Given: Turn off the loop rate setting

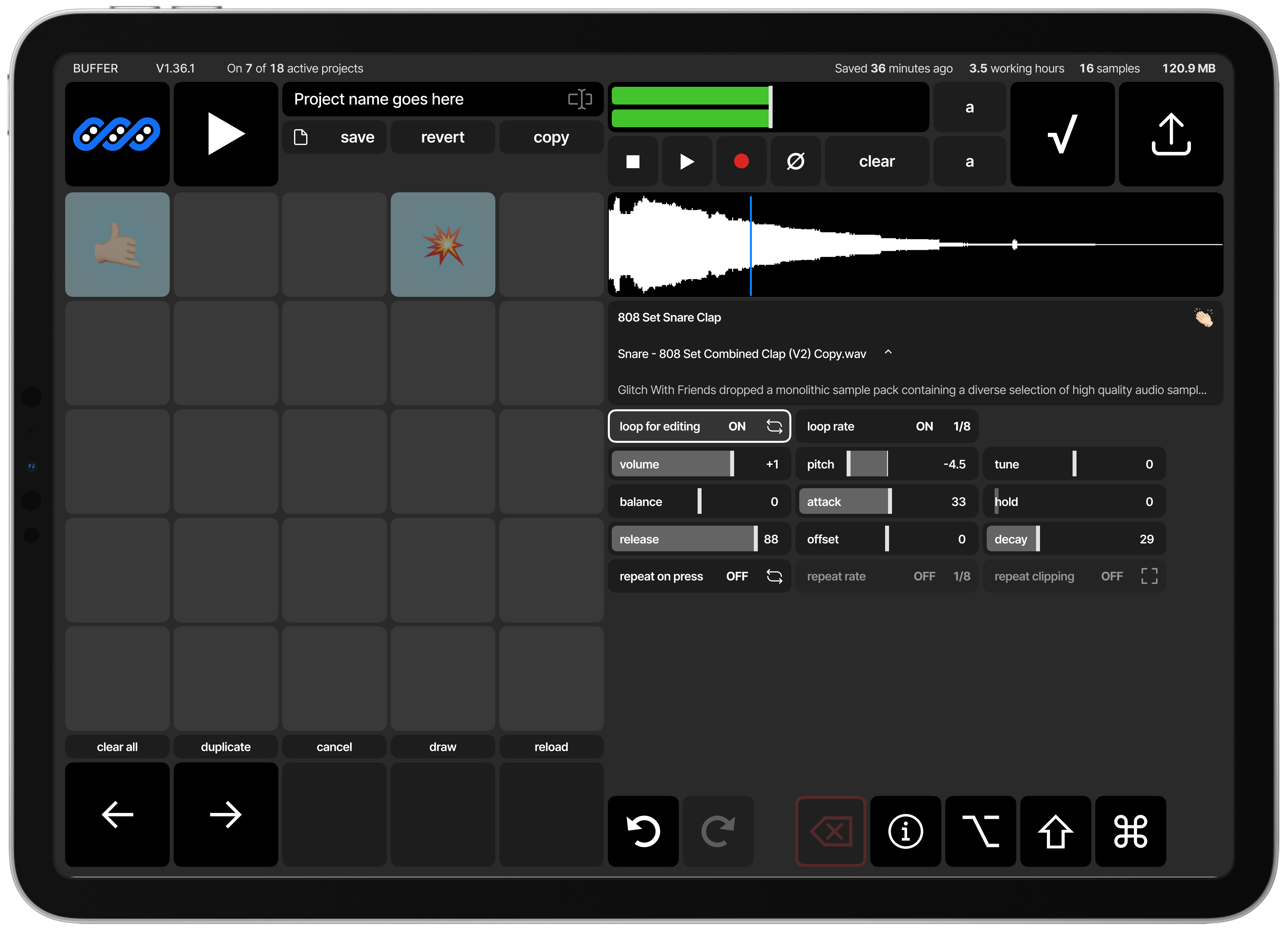Looking at the screenshot, I should (886, 426).
